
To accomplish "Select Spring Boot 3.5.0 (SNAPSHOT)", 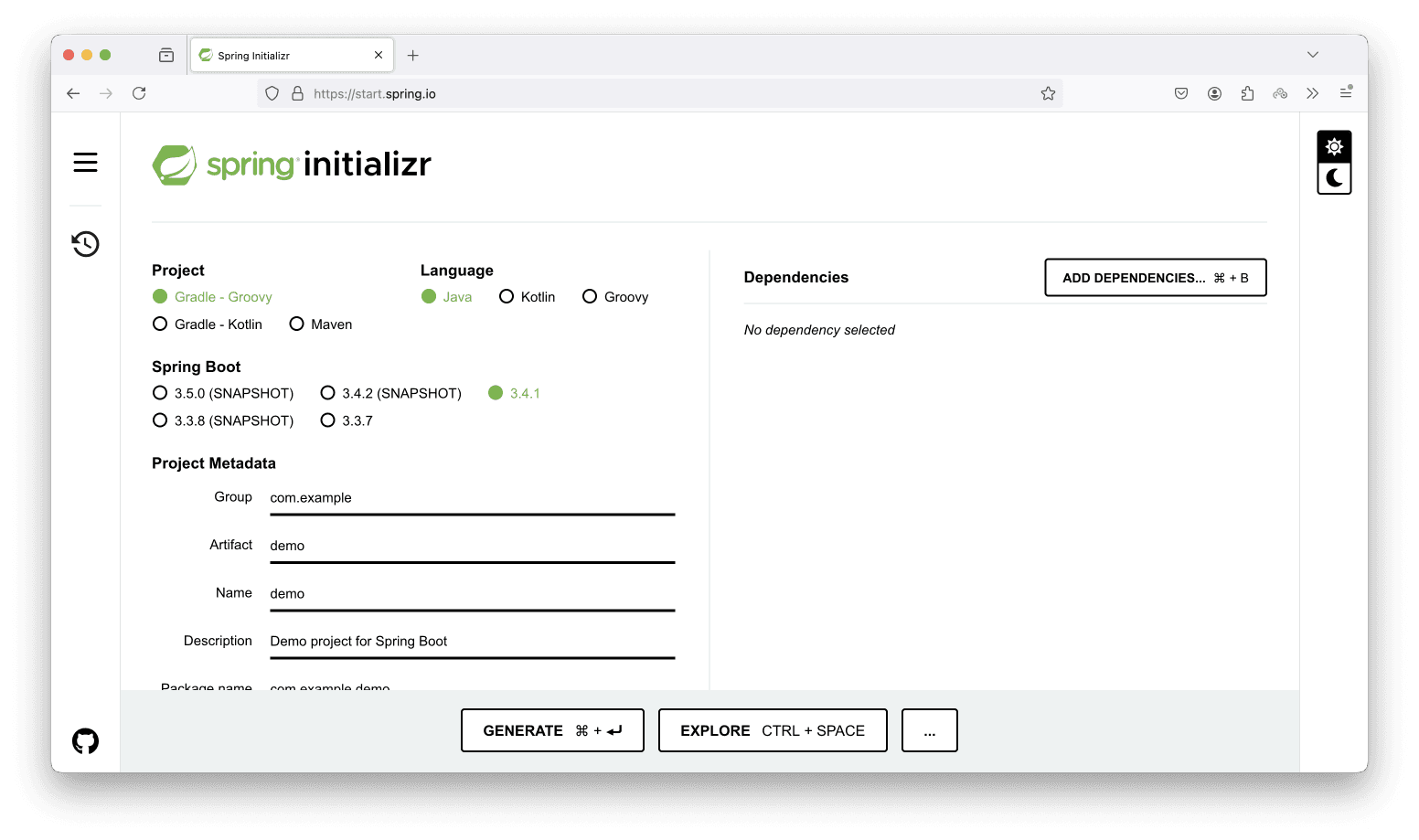I will 223,393.
